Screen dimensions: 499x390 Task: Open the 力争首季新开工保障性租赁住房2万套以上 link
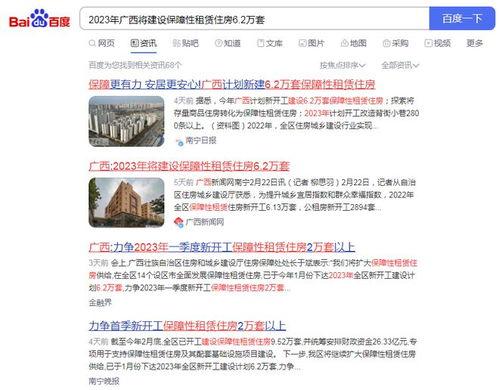tap(187, 326)
